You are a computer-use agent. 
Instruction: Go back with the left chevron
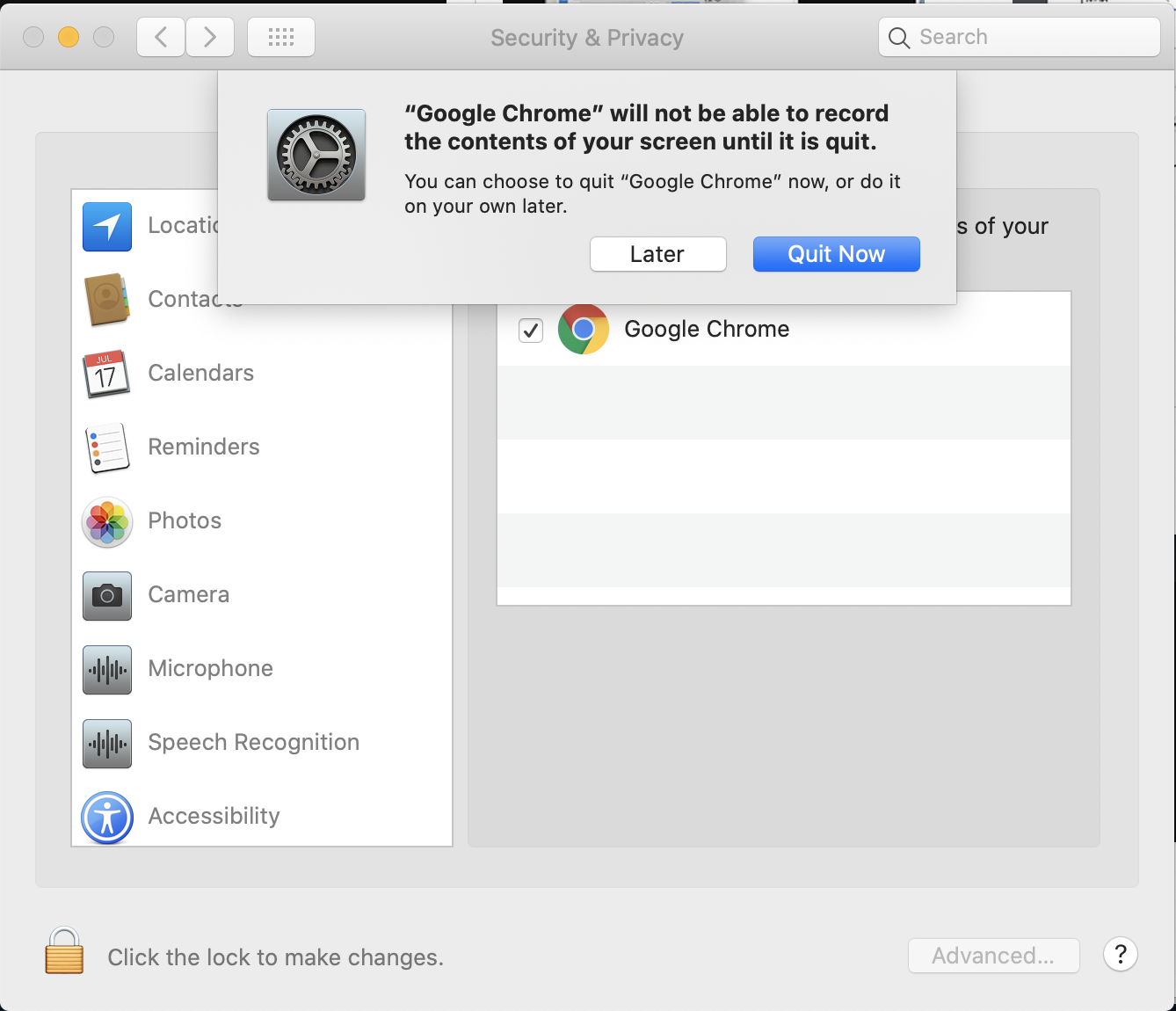[161, 37]
